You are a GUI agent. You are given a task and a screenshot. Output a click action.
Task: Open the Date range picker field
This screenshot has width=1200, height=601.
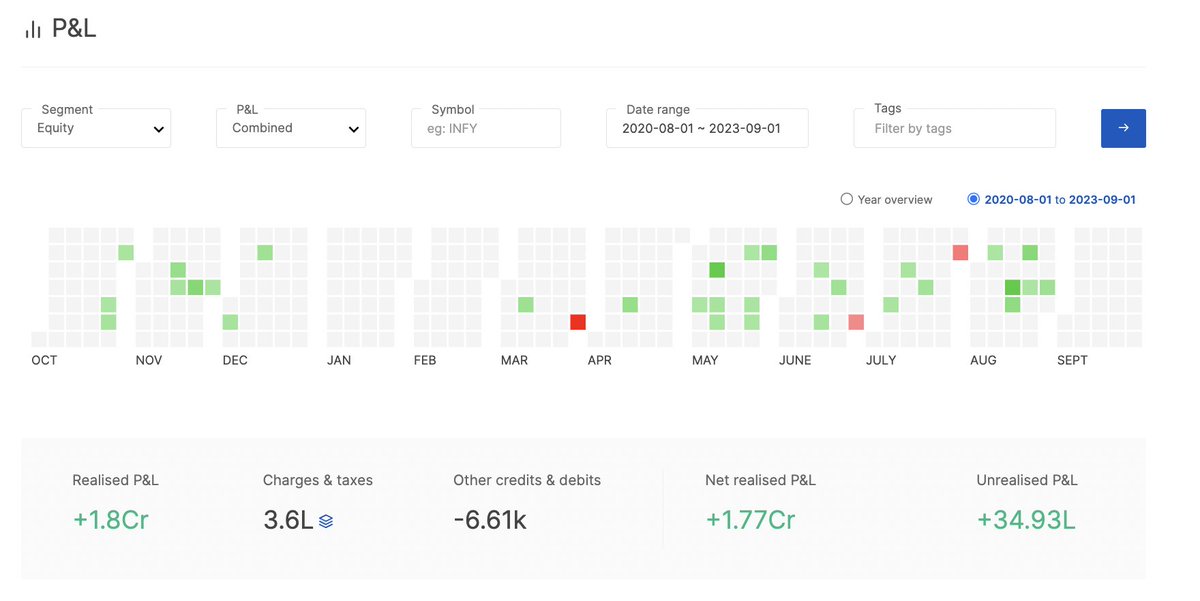707,128
